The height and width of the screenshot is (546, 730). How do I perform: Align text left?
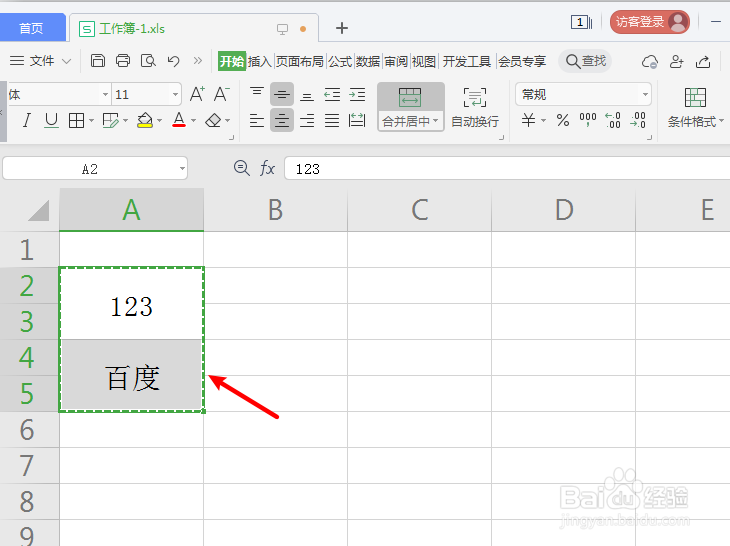click(x=257, y=121)
